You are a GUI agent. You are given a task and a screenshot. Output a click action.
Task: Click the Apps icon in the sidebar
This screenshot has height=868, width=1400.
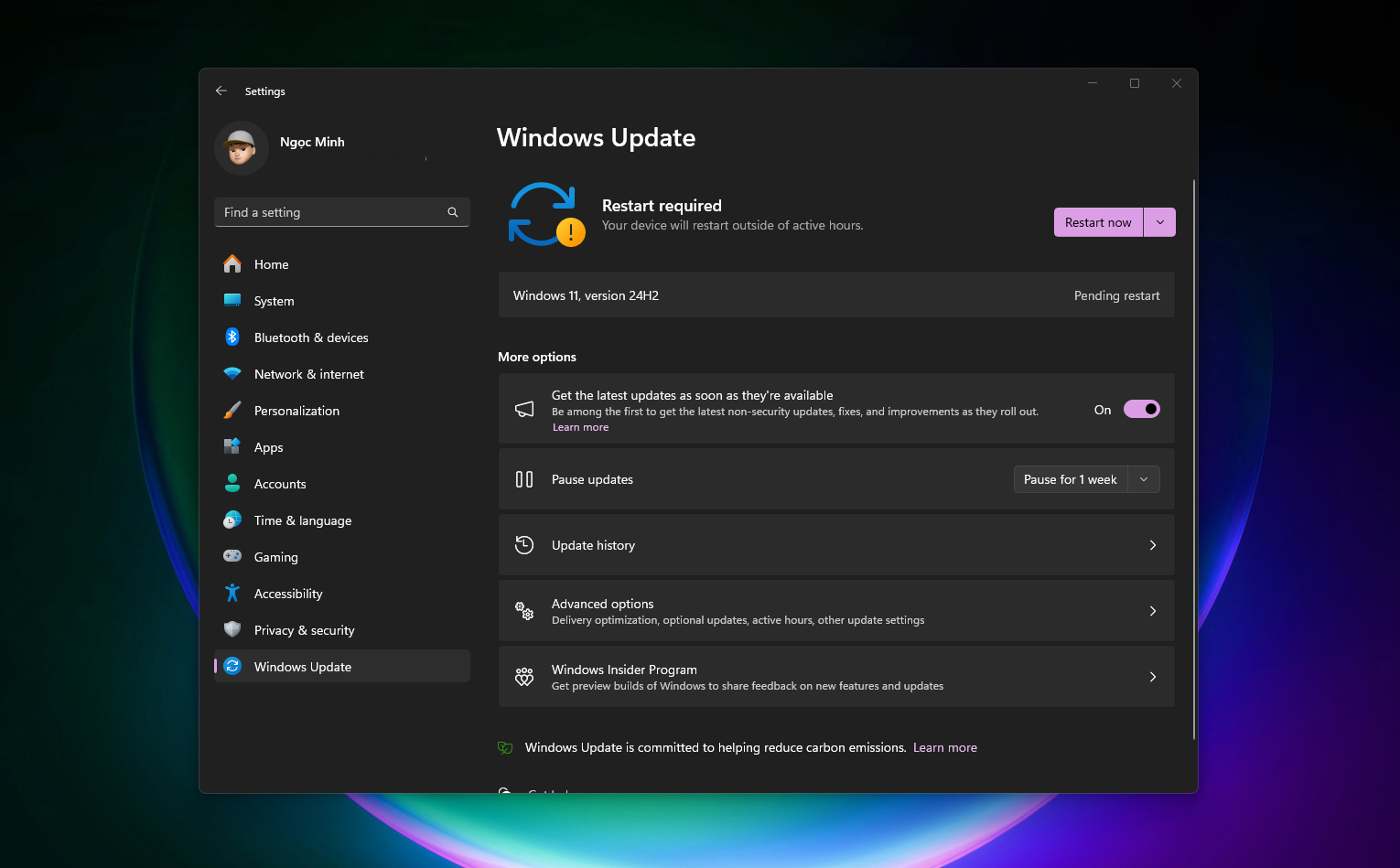click(x=232, y=446)
